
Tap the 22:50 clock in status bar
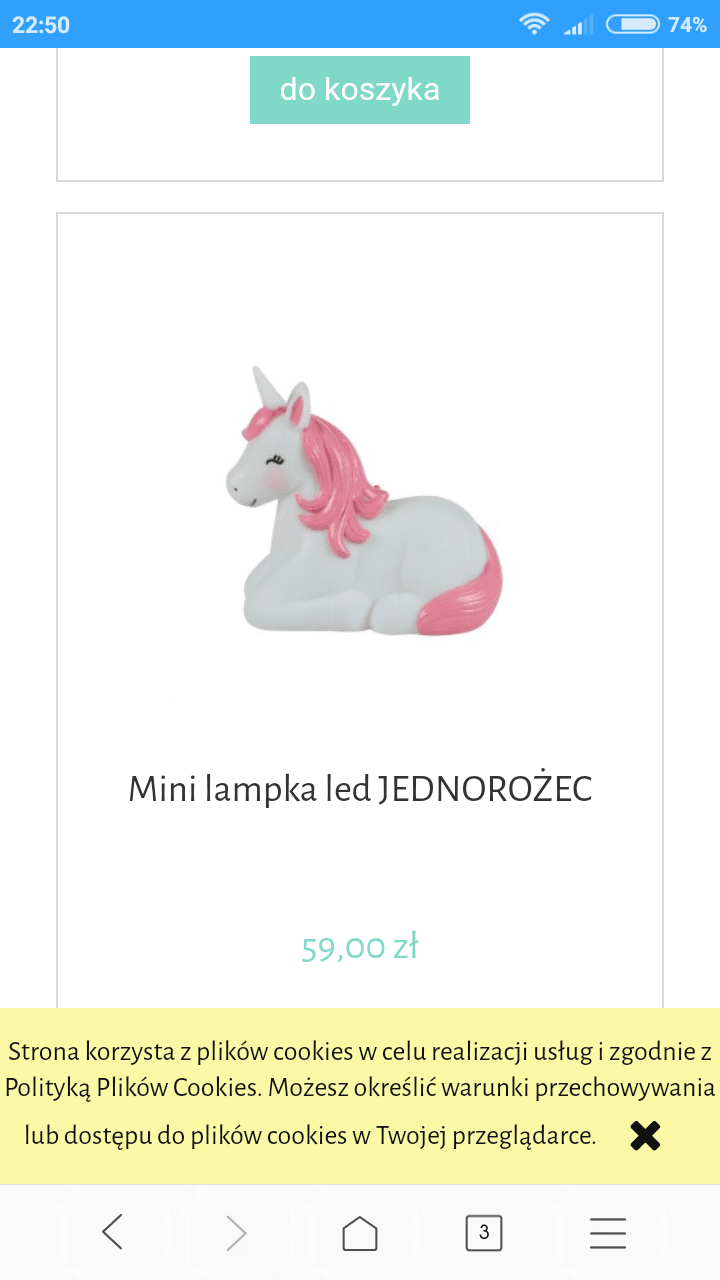click(41, 25)
